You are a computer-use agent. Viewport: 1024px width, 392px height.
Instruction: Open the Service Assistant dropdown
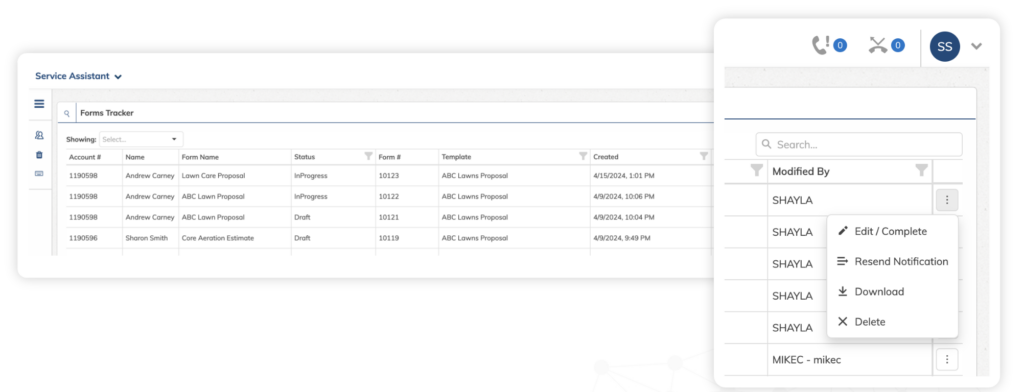pos(78,76)
